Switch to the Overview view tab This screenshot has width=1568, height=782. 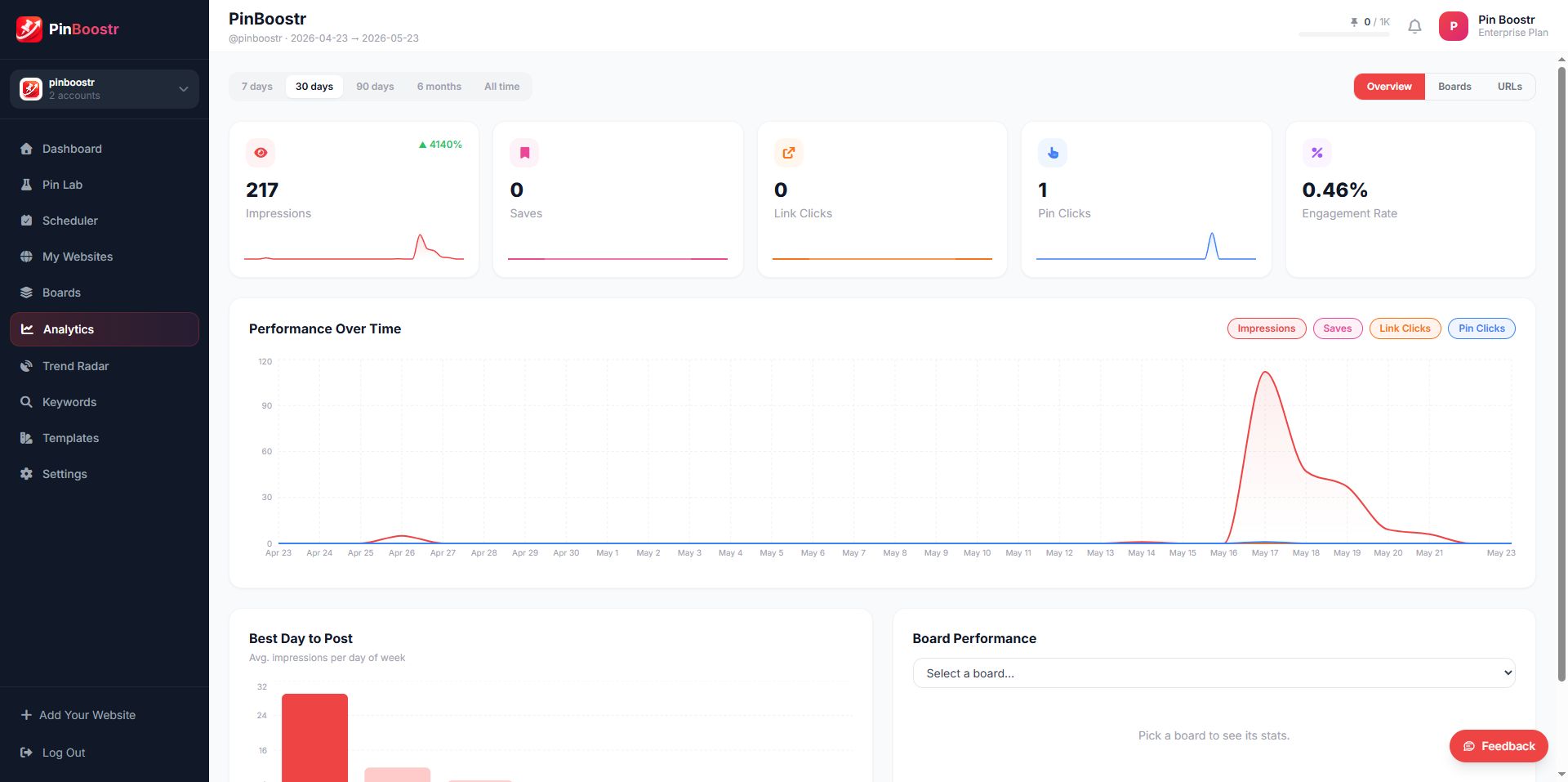(1389, 87)
